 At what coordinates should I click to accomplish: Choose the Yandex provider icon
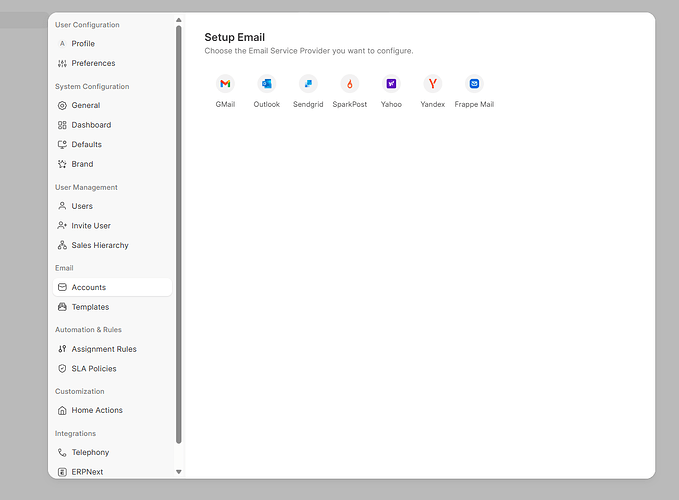433,84
